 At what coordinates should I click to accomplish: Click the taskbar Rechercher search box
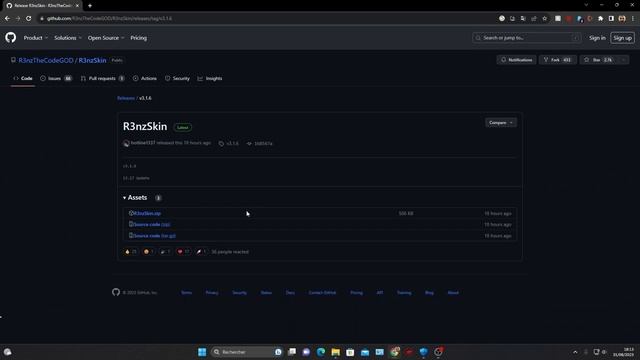point(247,352)
